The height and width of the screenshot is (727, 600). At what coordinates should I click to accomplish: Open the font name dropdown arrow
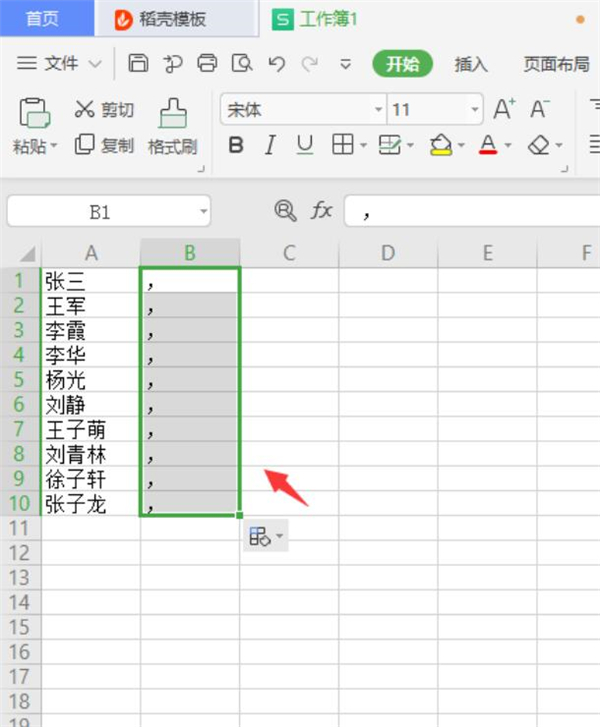tap(378, 109)
